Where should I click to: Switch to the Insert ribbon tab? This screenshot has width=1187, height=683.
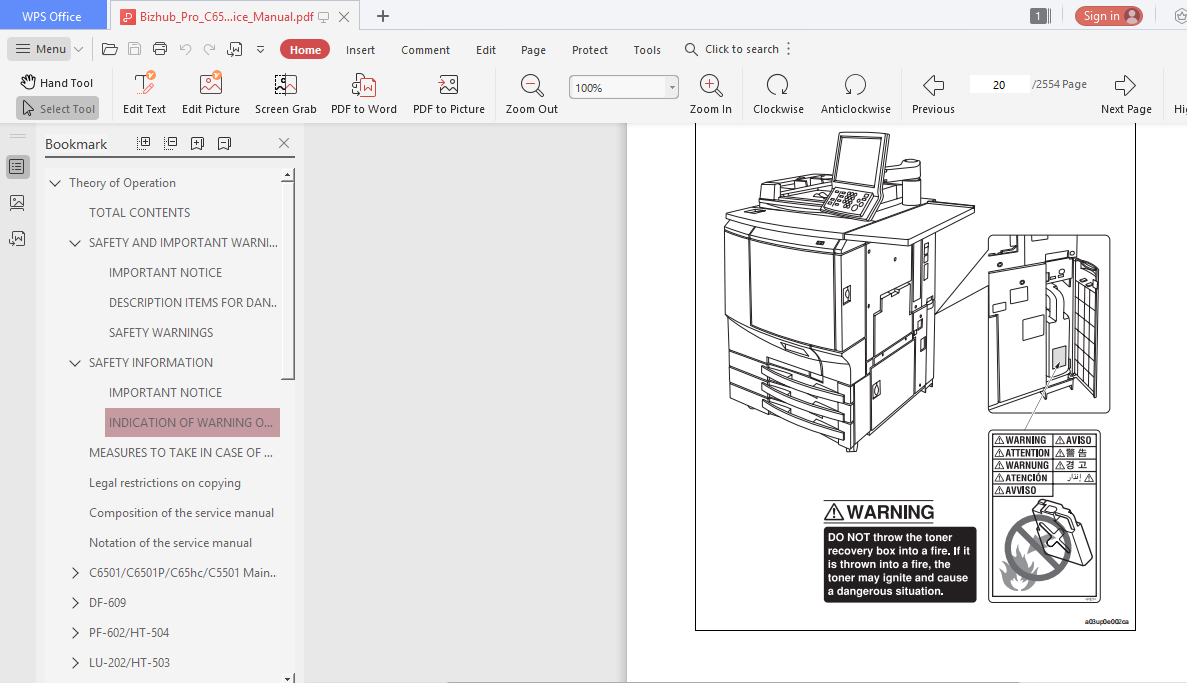click(x=360, y=50)
